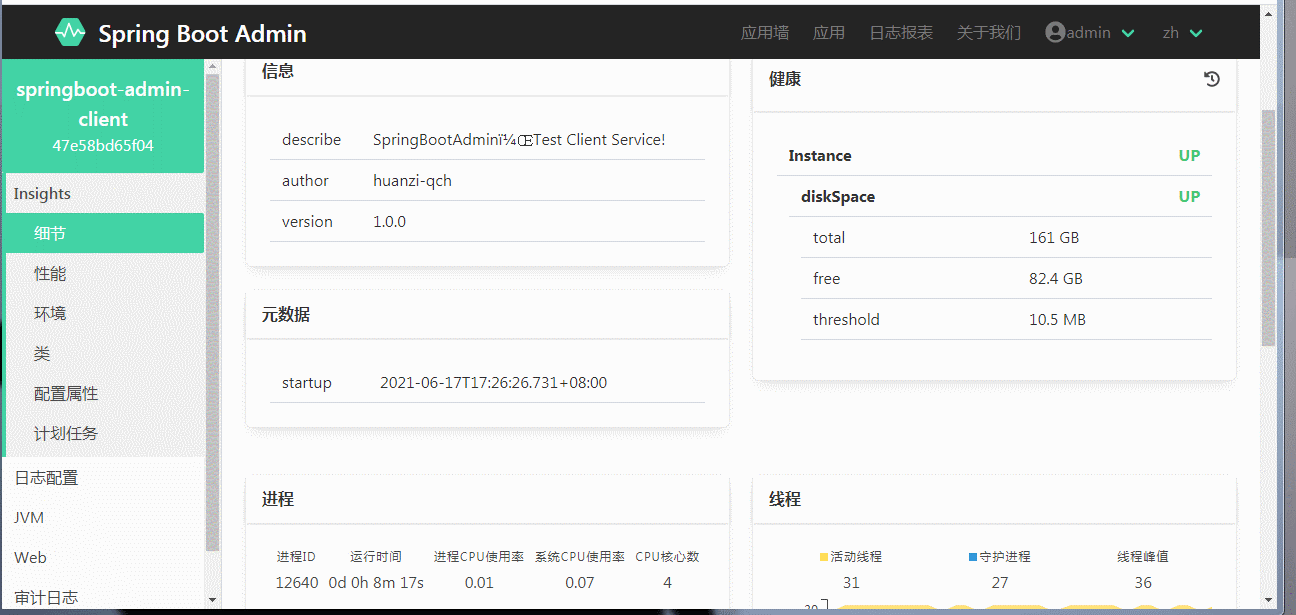Click the 健康 panel header title

click(x=785, y=79)
